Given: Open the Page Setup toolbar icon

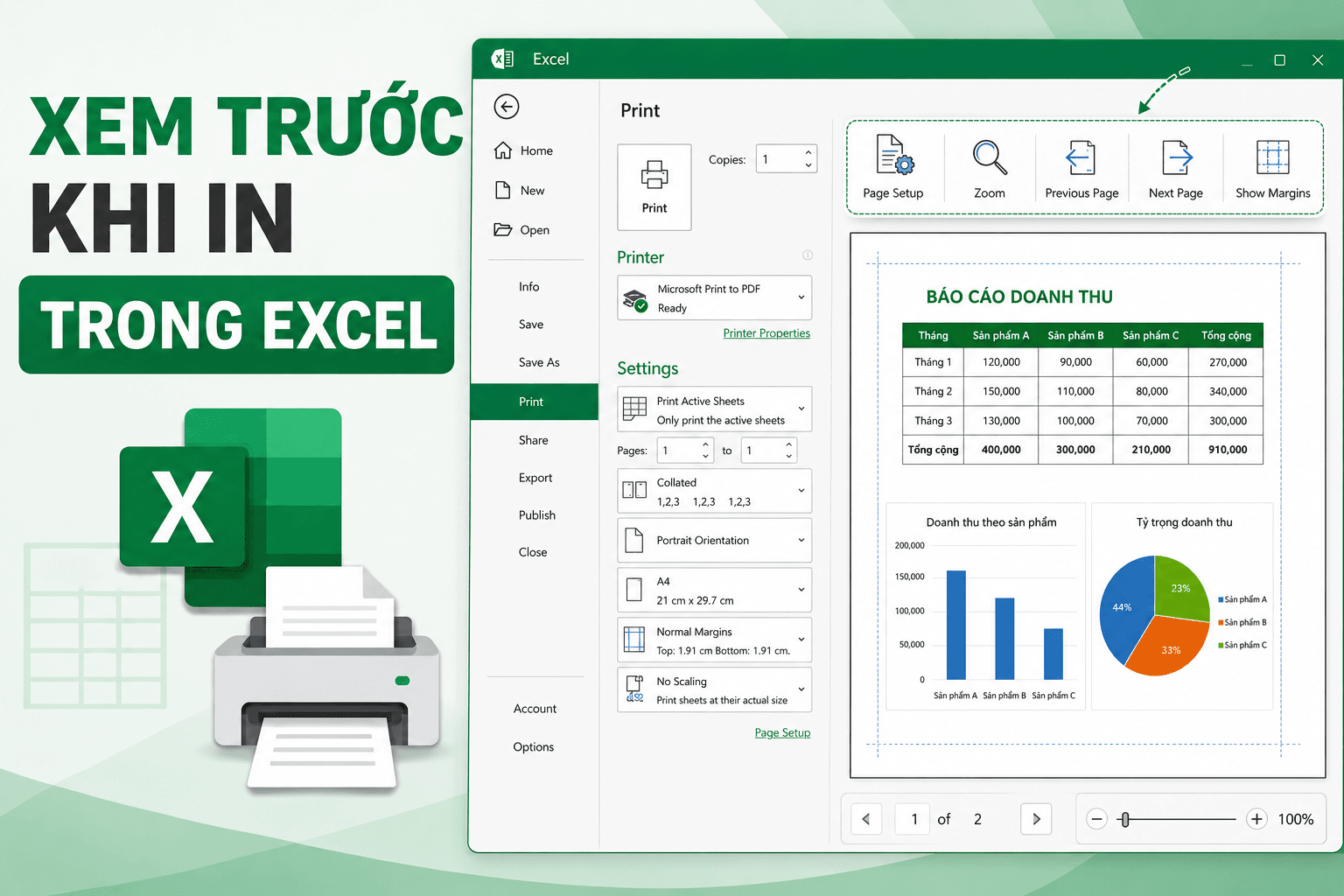Looking at the screenshot, I should tap(894, 157).
